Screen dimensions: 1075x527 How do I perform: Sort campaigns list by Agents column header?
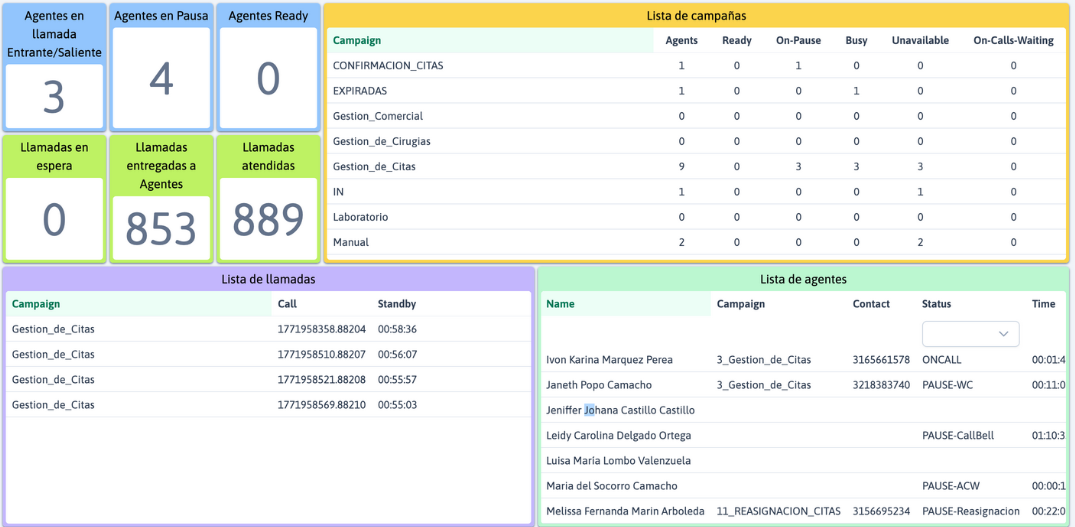pyautogui.click(x=681, y=41)
